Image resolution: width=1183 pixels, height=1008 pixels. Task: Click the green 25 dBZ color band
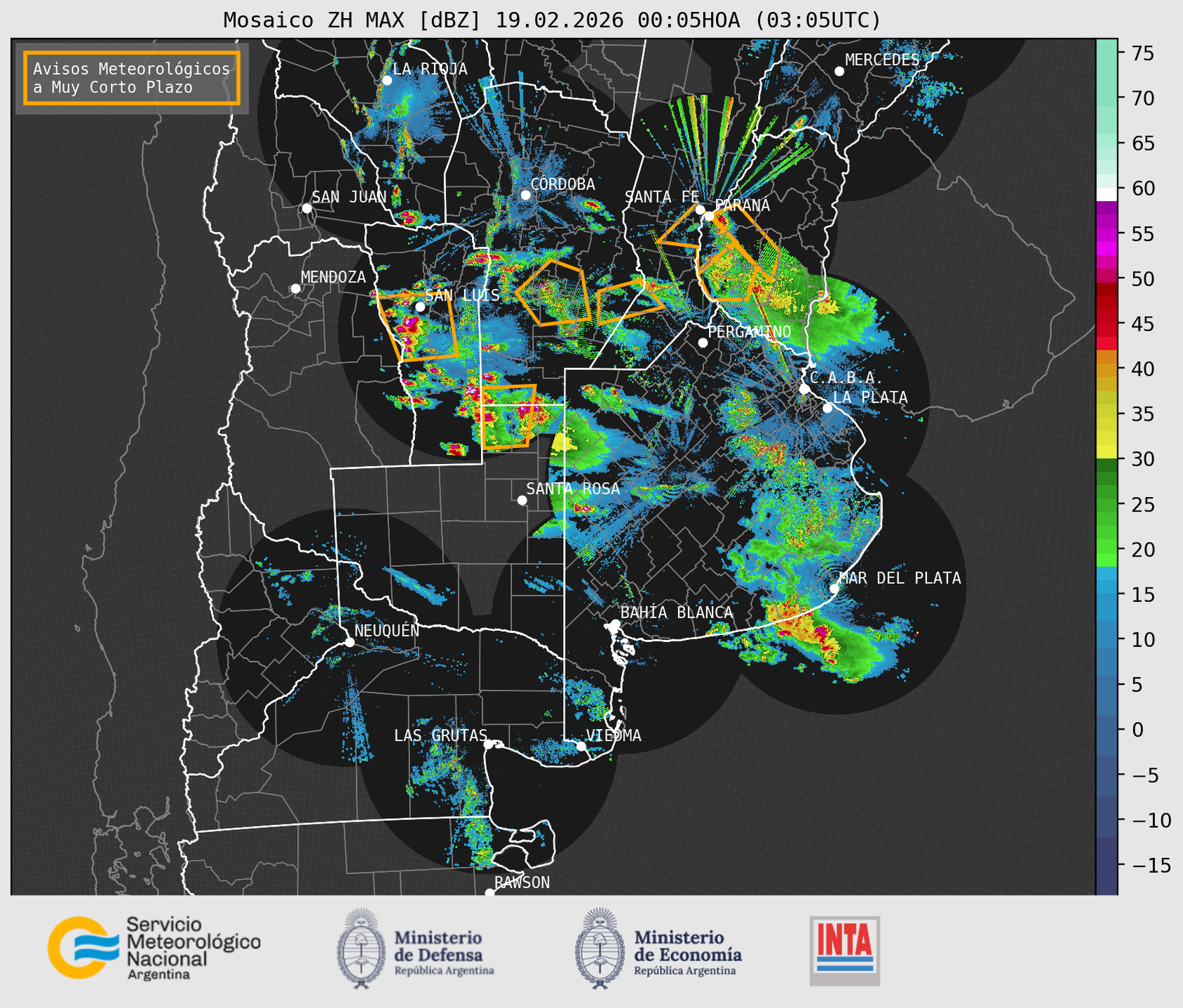[x=1107, y=505]
